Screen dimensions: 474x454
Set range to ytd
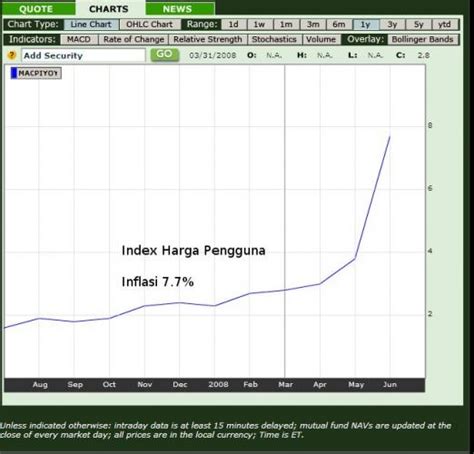445,24
